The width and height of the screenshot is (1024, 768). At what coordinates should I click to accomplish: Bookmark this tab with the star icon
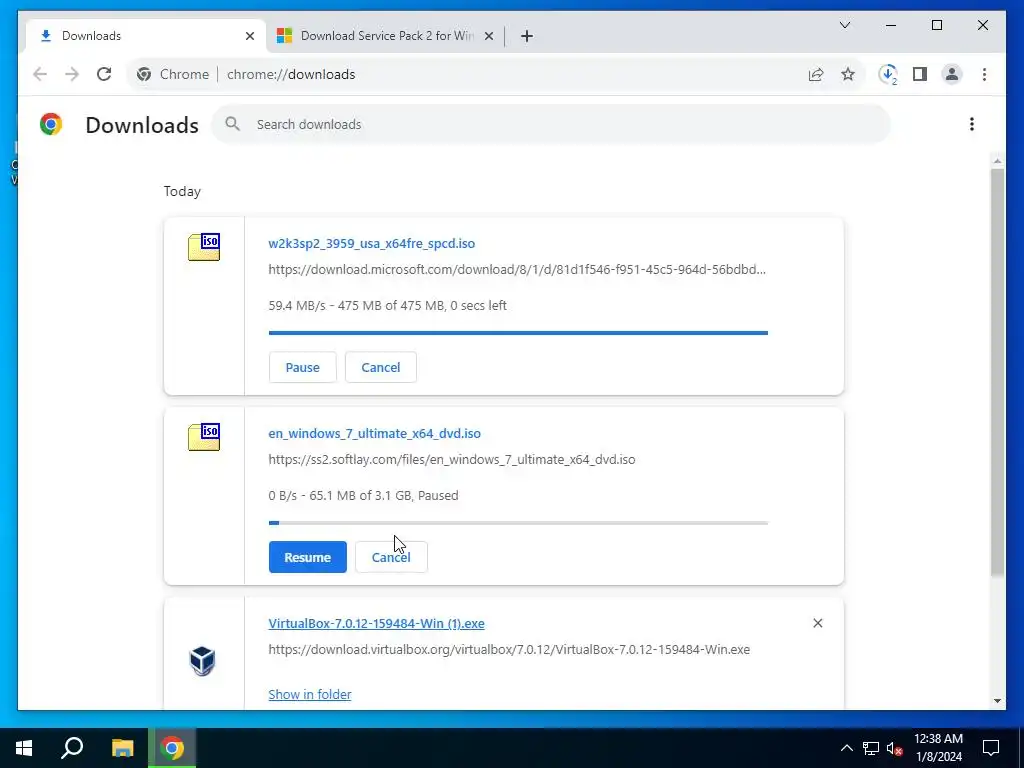click(848, 74)
